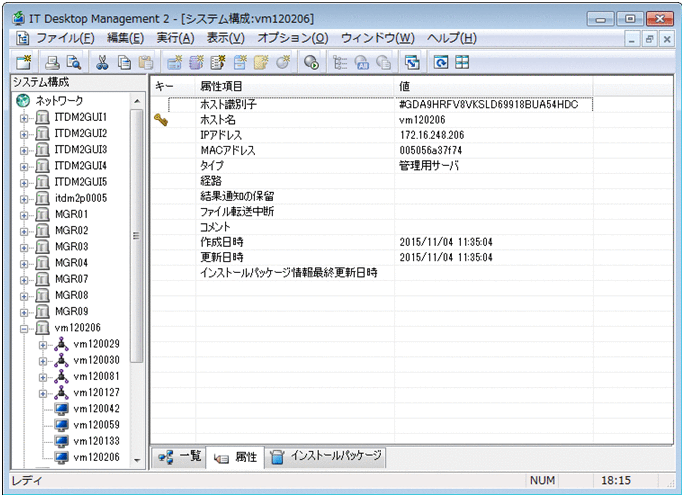
Task: Restore the inner document window
Action: click(649, 39)
